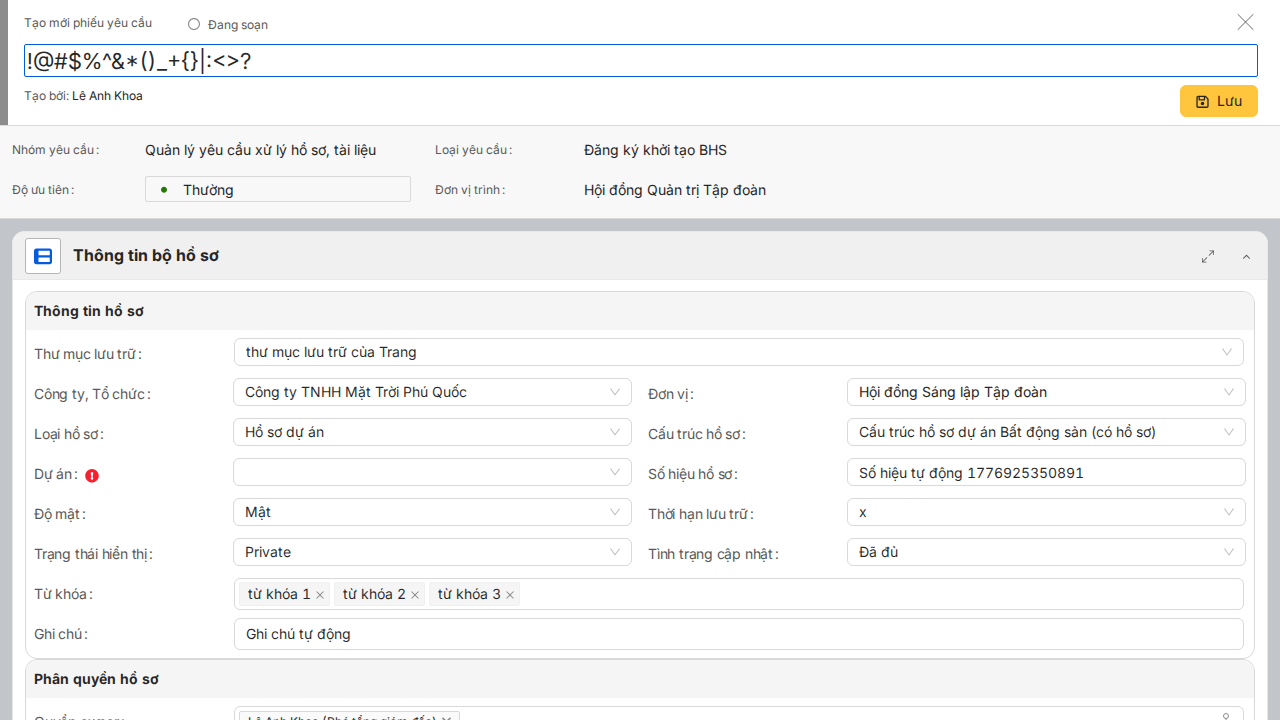Viewport: 1280px width, 720px height.
Task: Save the request with Lưu button
Action: 1218,101
